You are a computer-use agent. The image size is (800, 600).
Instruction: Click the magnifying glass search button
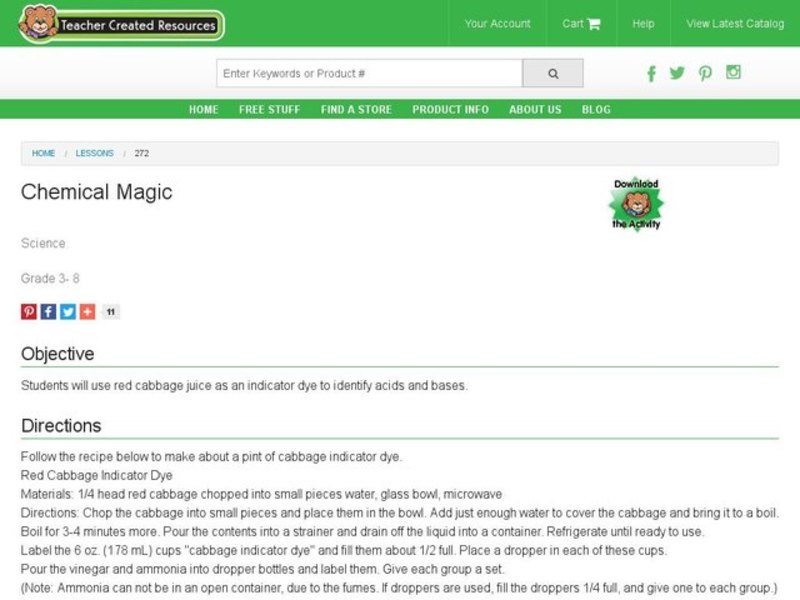pyautogui.click(x=552, y=72)
